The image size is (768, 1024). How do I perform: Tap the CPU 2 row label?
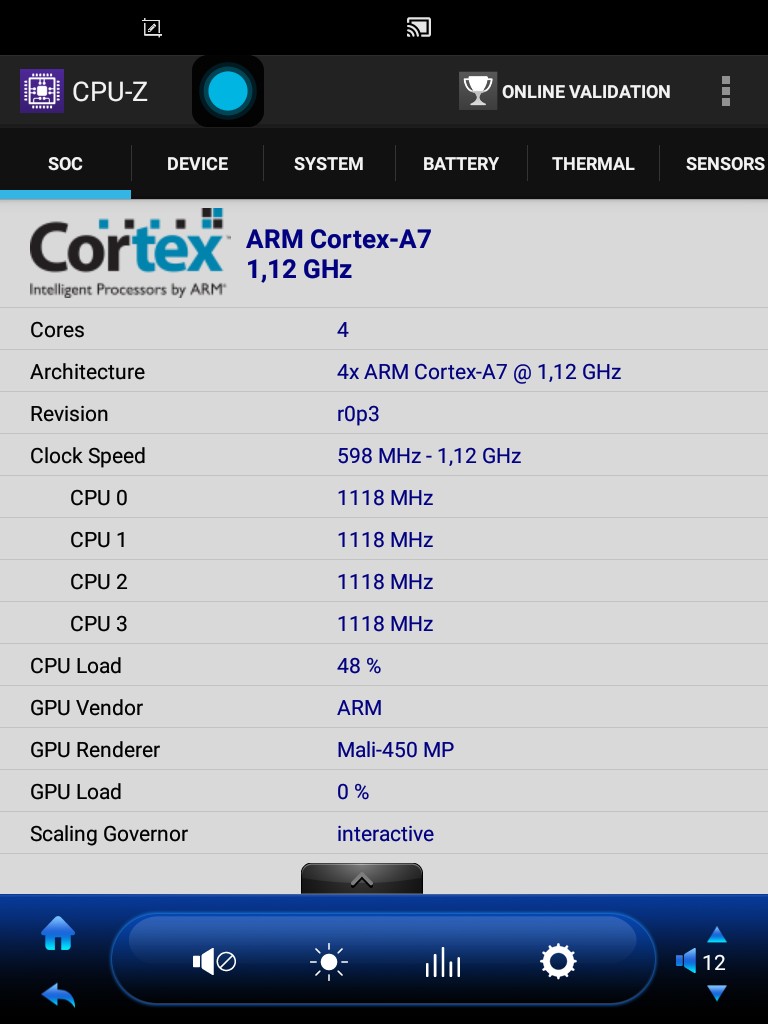pos(99,581)
